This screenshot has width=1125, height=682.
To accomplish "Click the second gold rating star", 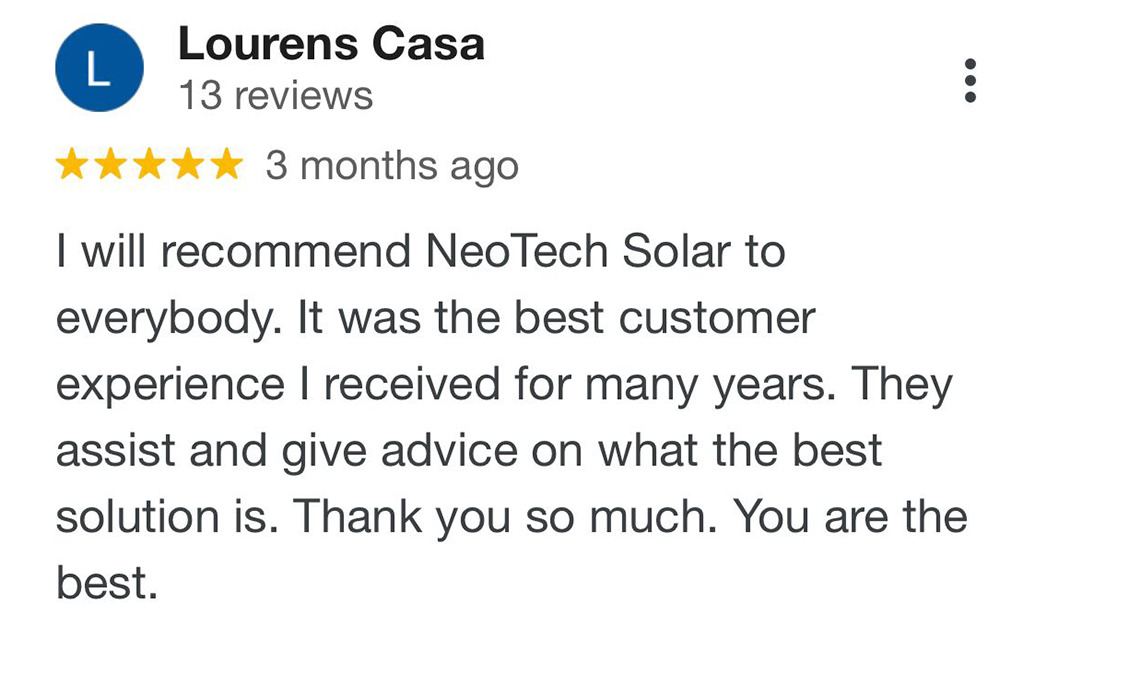I will (110, 164).
